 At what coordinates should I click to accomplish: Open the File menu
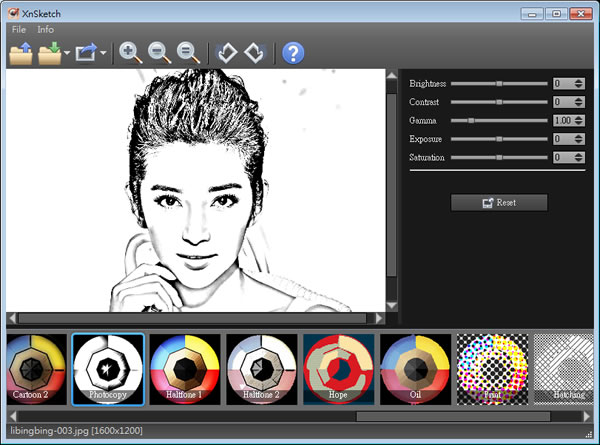coord(19,30)
